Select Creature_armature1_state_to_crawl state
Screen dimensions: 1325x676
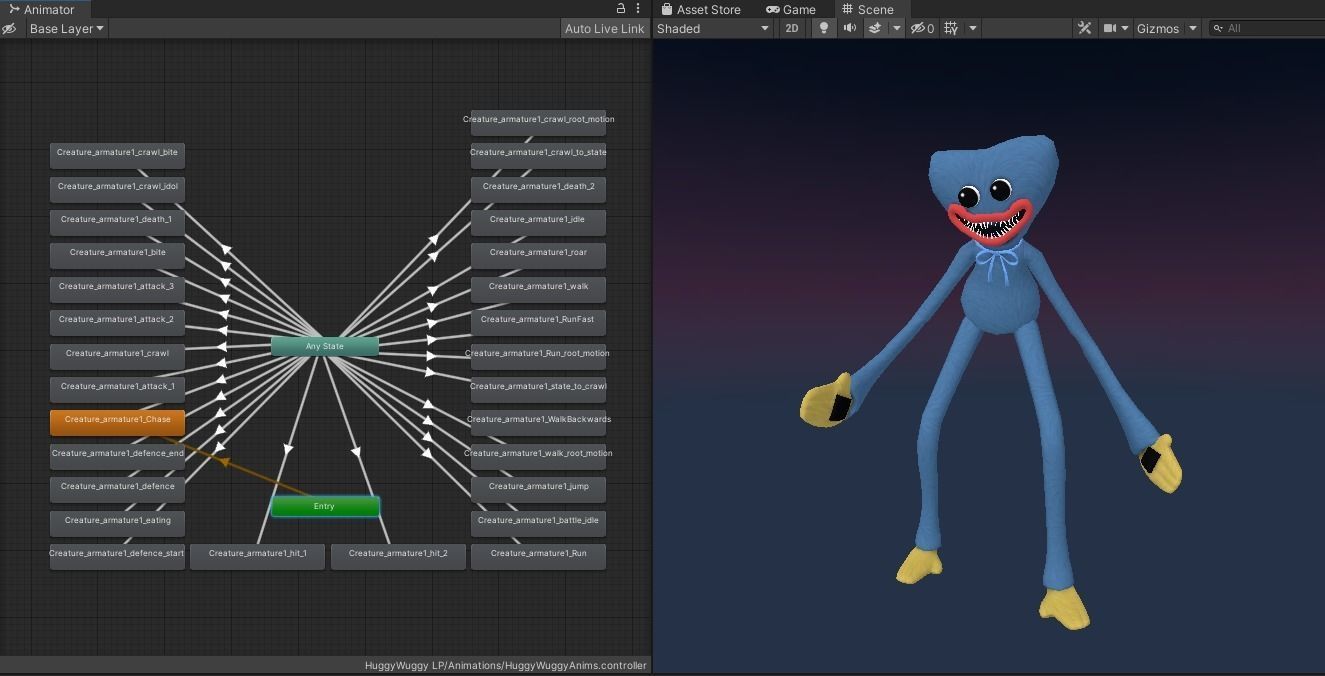coord(538,388)
